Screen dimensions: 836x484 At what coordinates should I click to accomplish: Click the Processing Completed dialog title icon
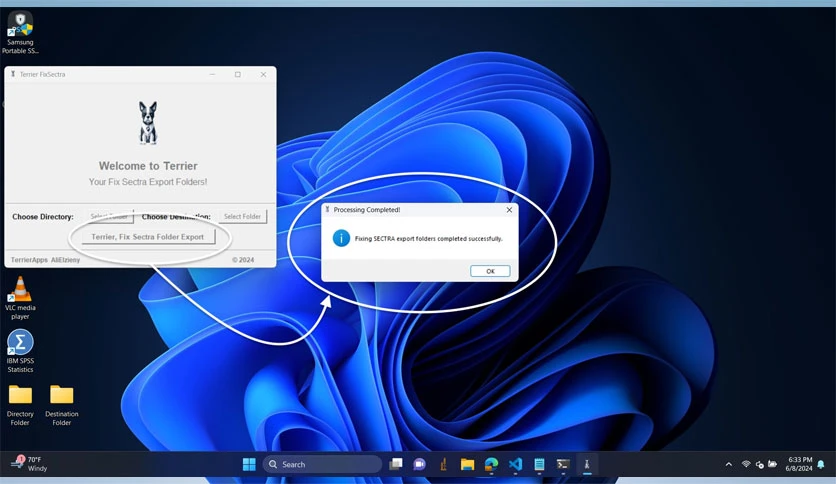[x=327, y=209]
